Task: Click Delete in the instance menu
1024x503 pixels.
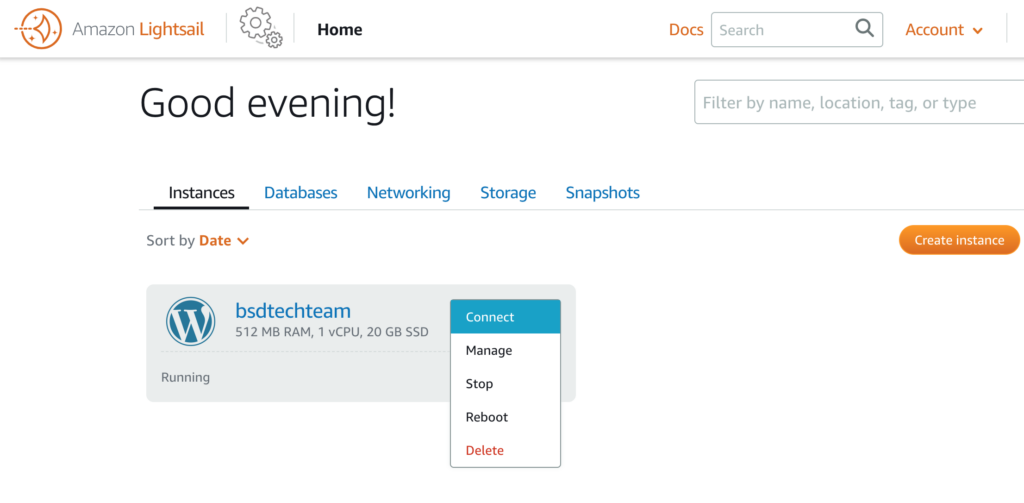Action: [505, 450]
